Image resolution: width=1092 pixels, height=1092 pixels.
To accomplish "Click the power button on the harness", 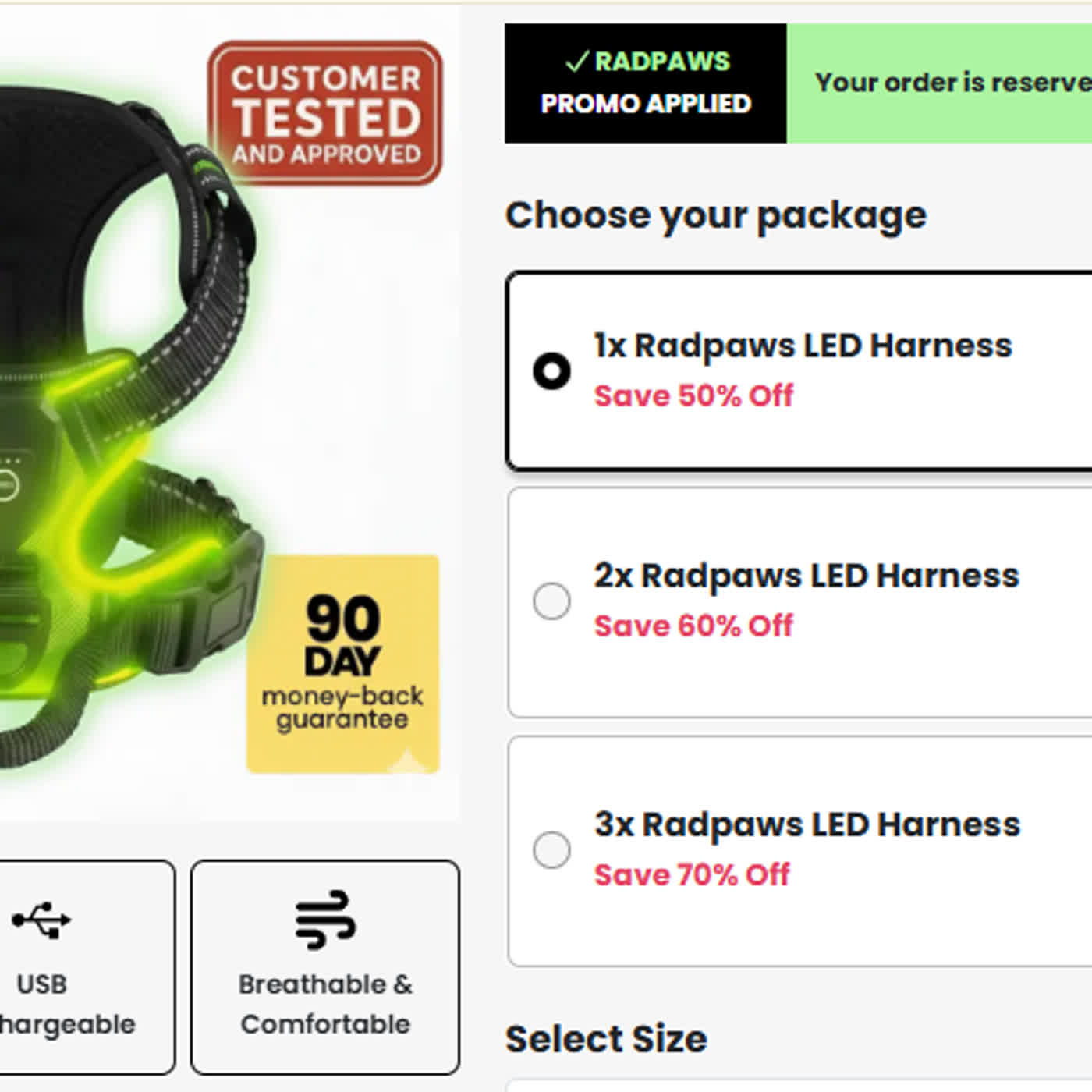I will point(6,485).
